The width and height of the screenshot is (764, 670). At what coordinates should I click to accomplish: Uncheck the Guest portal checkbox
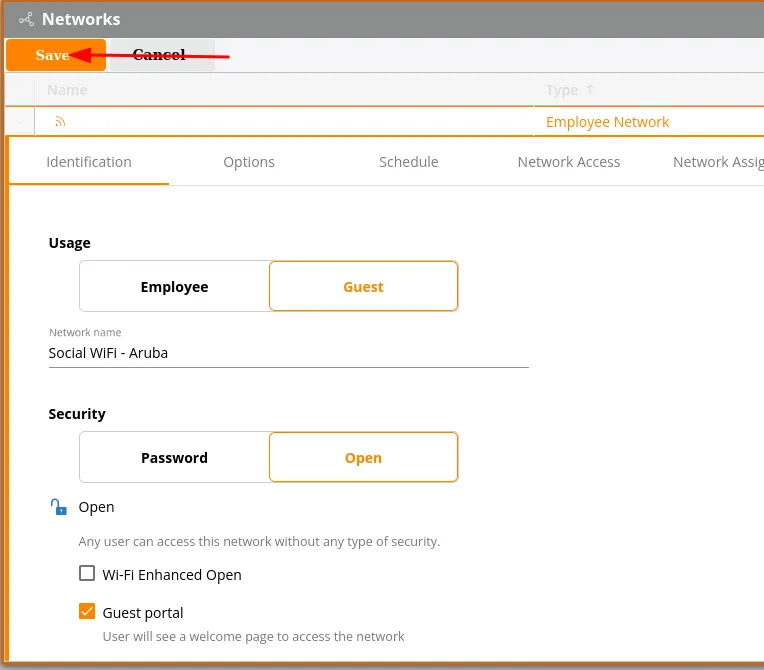pyautogui.click(x=87, y=612)
